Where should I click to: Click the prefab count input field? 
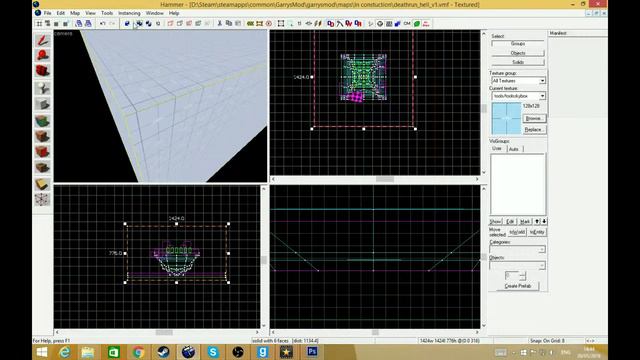click(x=512, y=276)
